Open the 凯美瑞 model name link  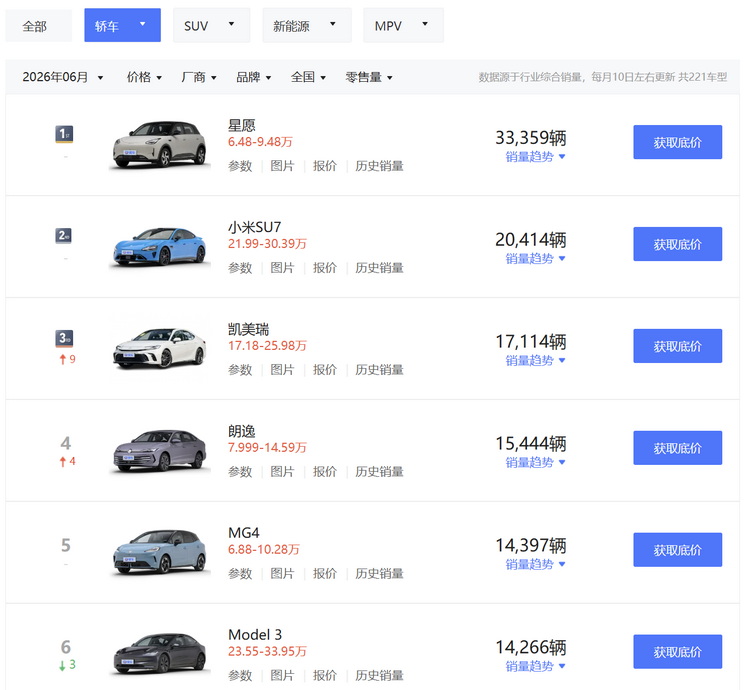248,329
